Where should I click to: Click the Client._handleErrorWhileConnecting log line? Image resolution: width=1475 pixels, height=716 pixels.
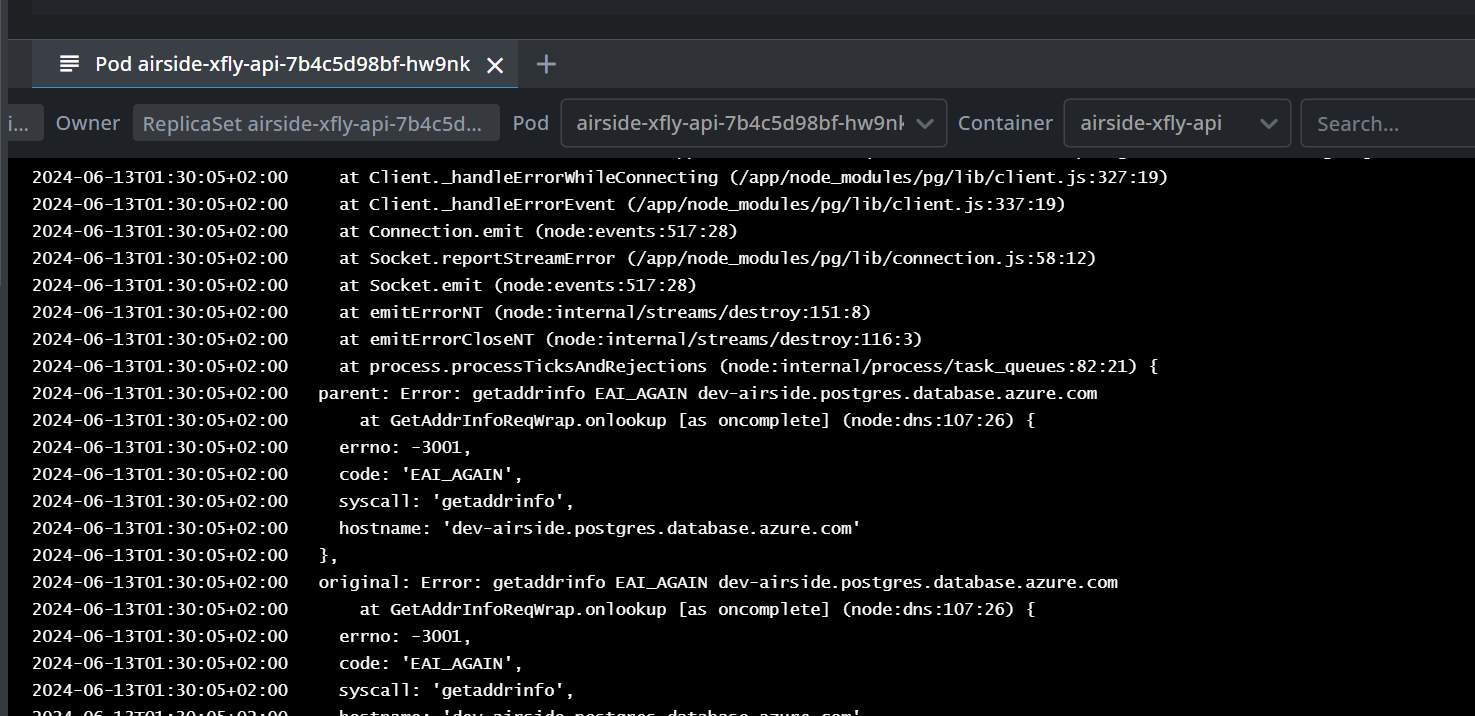click(x=600, y=177)
